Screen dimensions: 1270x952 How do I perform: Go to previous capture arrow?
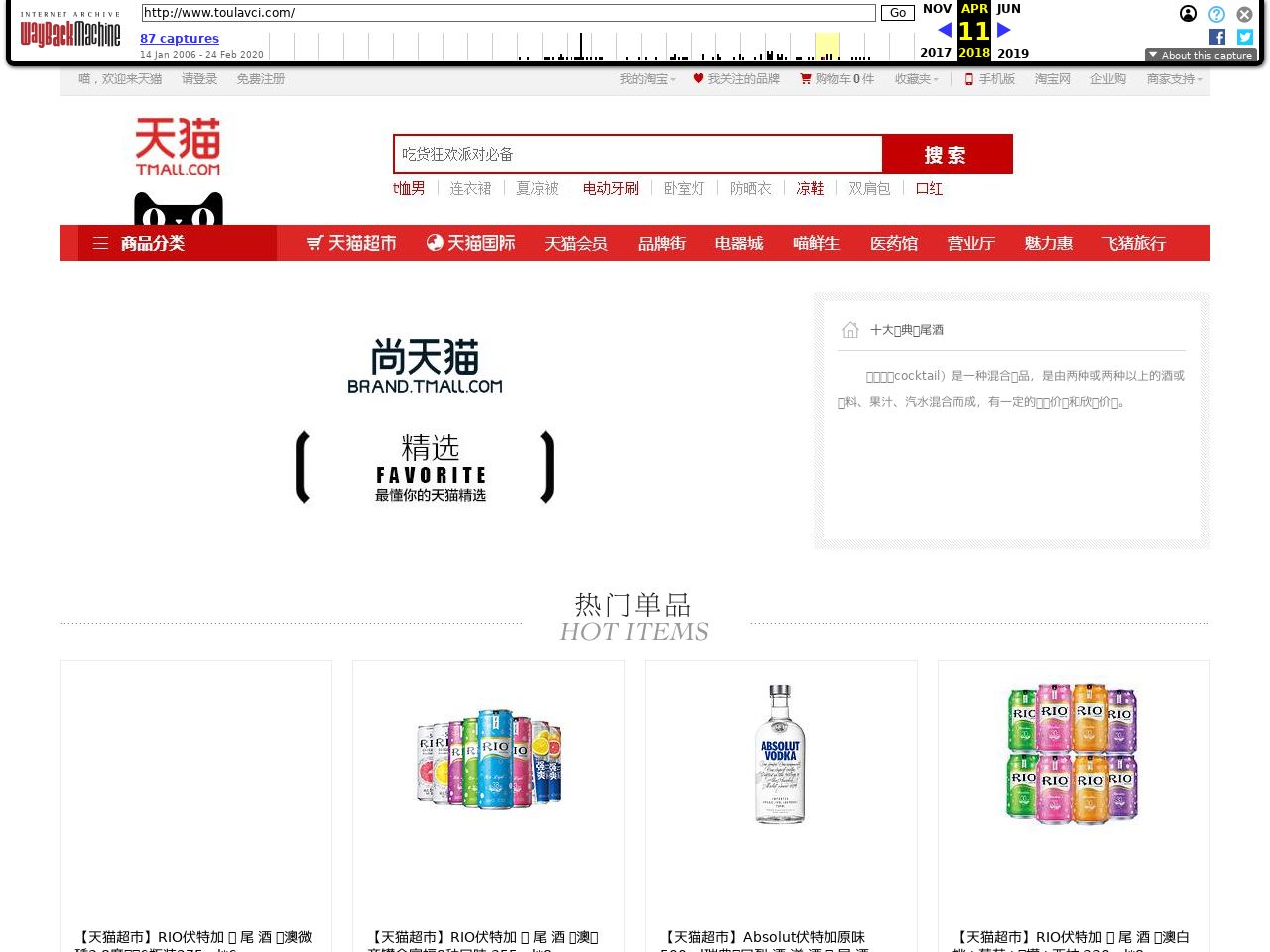tap(944, 31)
